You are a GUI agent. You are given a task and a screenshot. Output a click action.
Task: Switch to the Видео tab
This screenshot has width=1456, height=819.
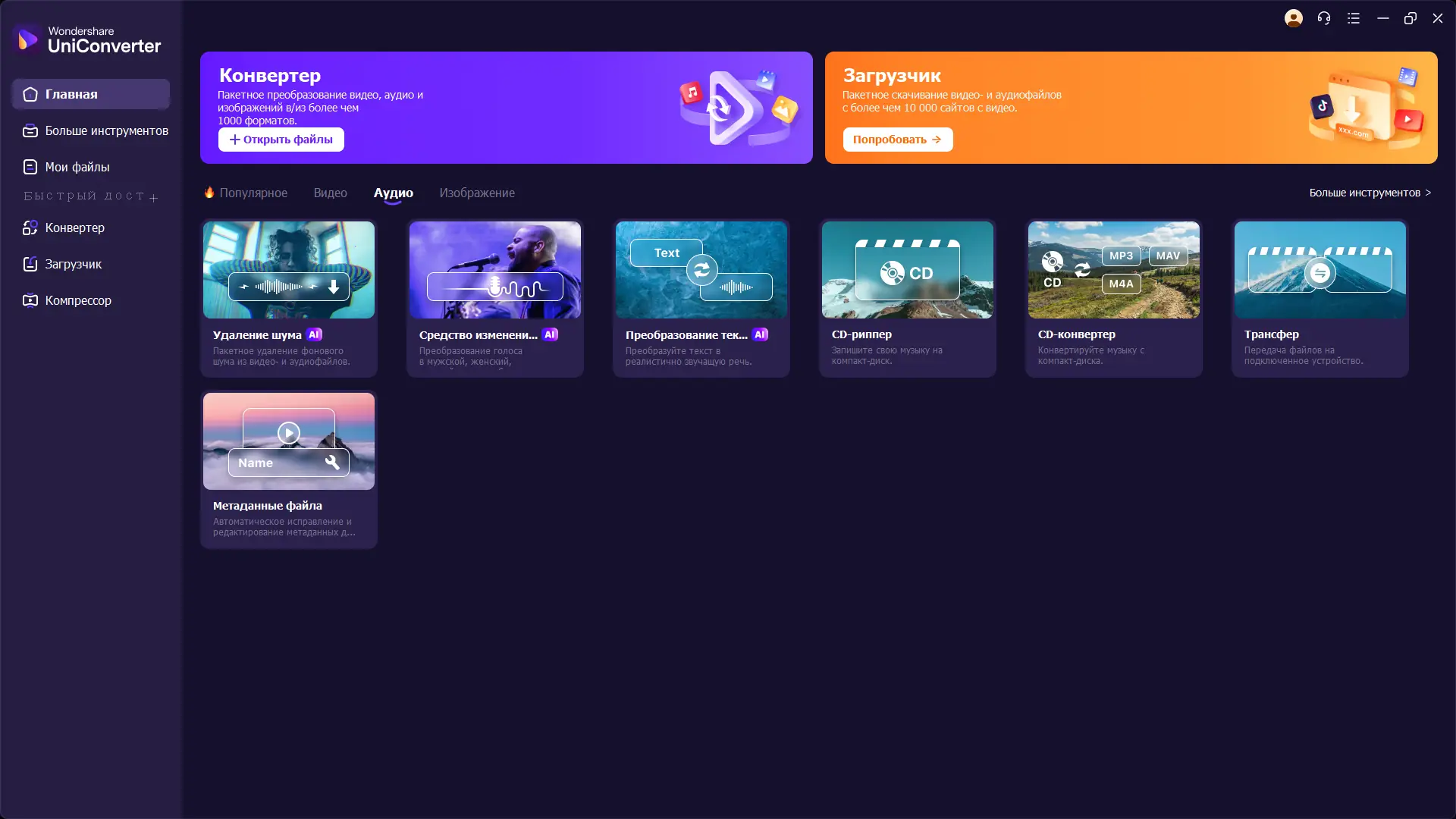(x=330, y=193)
